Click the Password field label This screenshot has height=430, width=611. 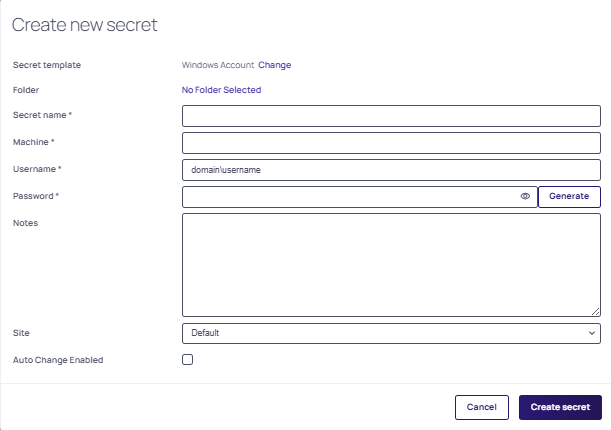[x=36, y=196]
